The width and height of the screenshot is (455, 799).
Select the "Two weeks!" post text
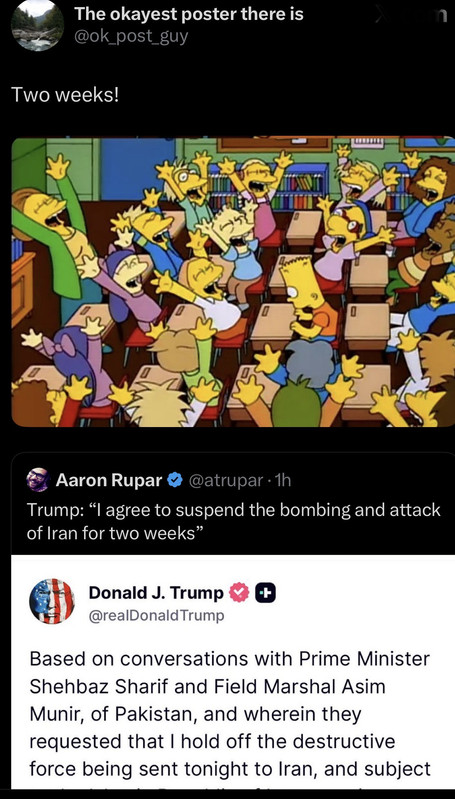pyautogui.click(x=64, y=94)
